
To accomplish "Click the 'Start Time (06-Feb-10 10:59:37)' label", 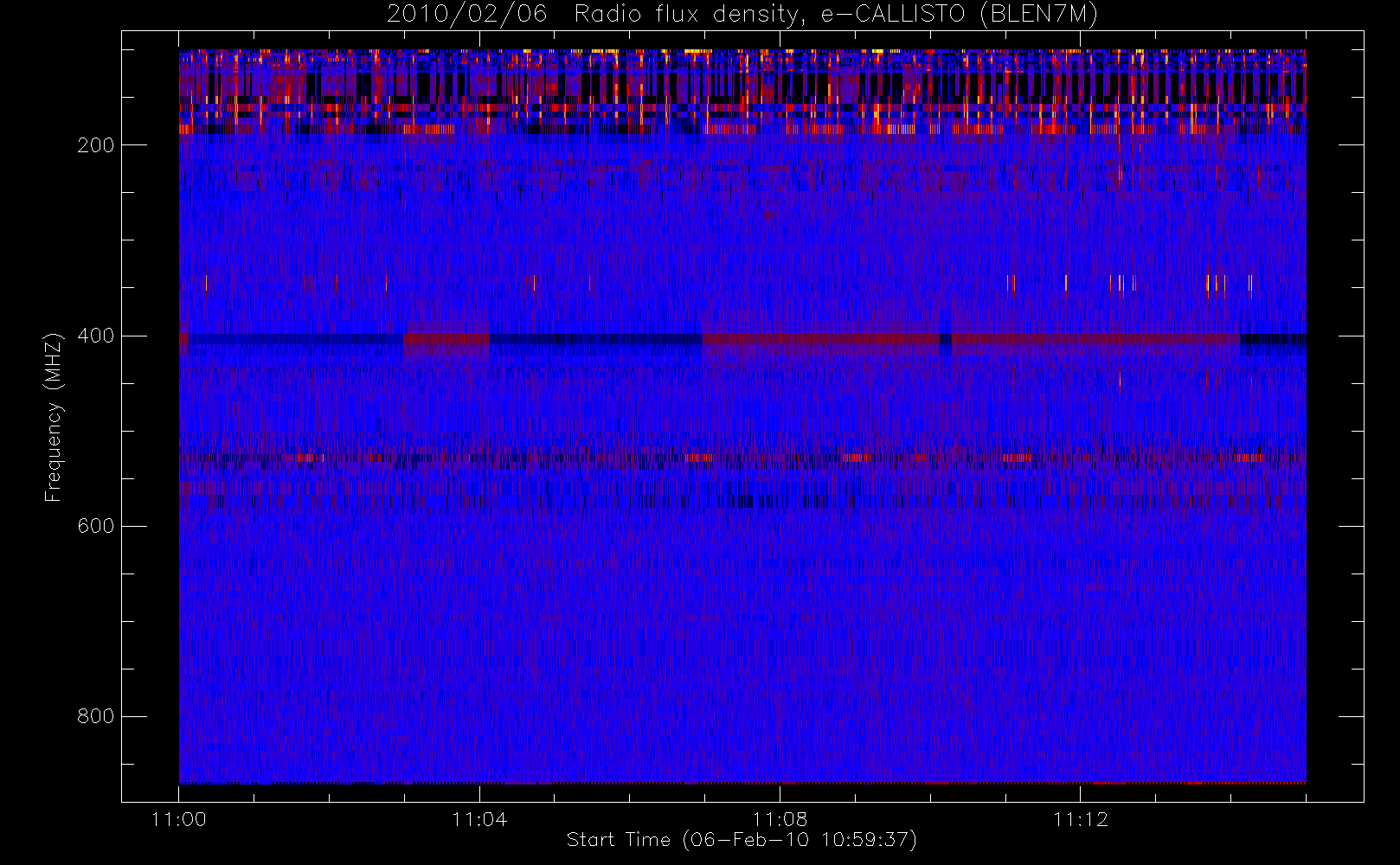I will [x=742, y=840].
